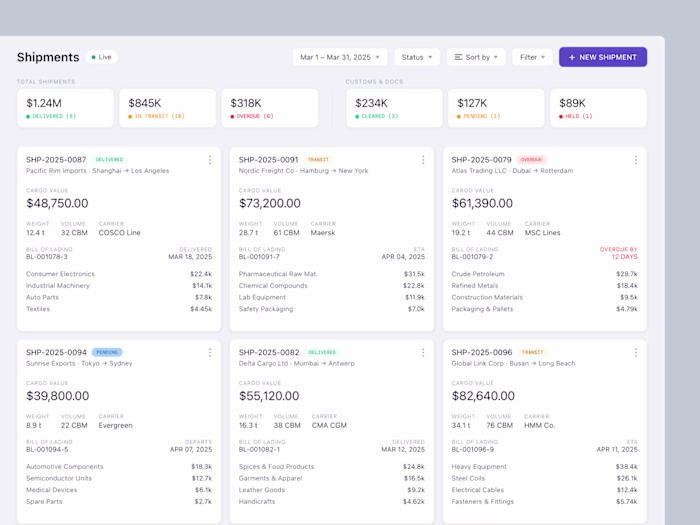Select the $89K Held summary card
The image size is (700, 525).
click(598, 108)
